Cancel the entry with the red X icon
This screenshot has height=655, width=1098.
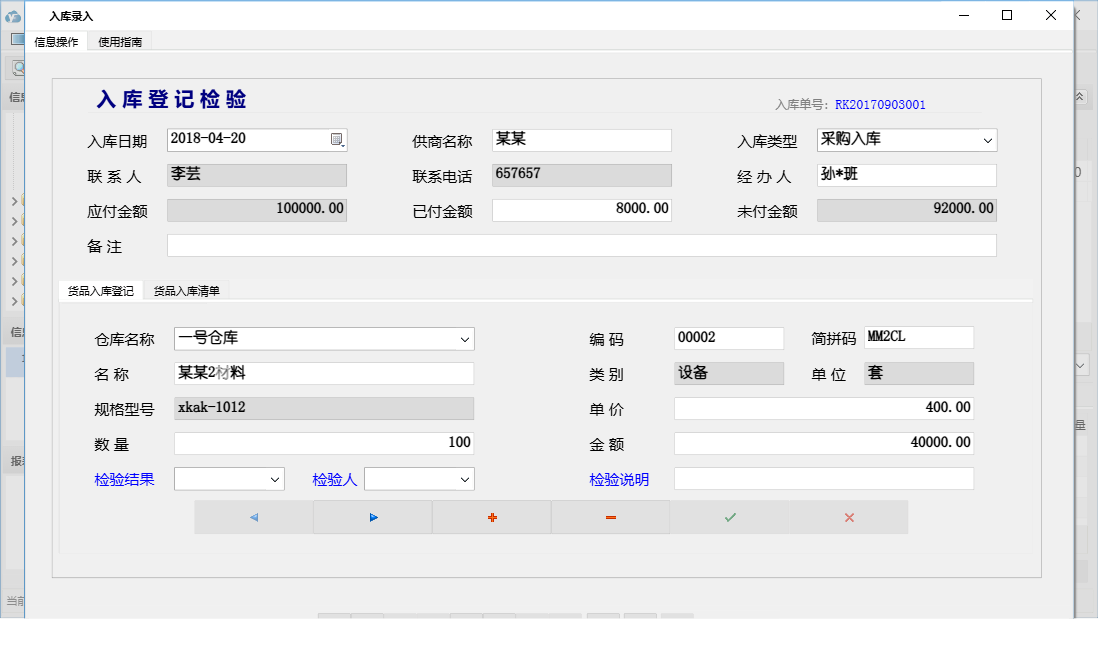pyautogui.click(x=848, y=517)
